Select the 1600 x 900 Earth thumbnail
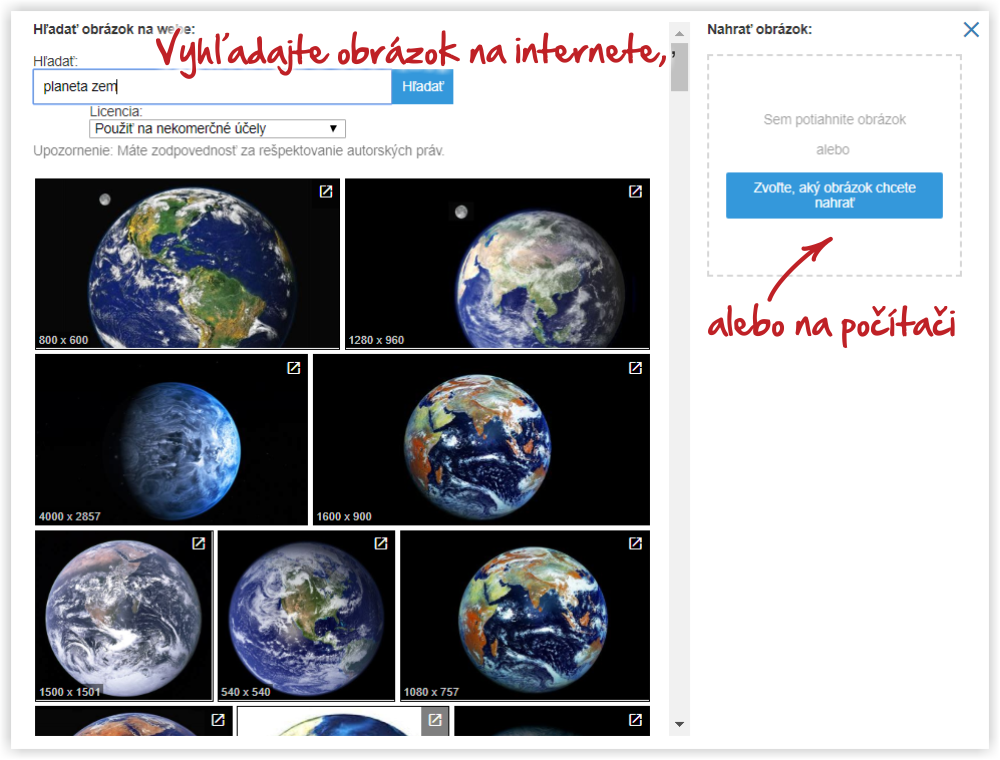The image size is (1000, 760). (482, 439)
